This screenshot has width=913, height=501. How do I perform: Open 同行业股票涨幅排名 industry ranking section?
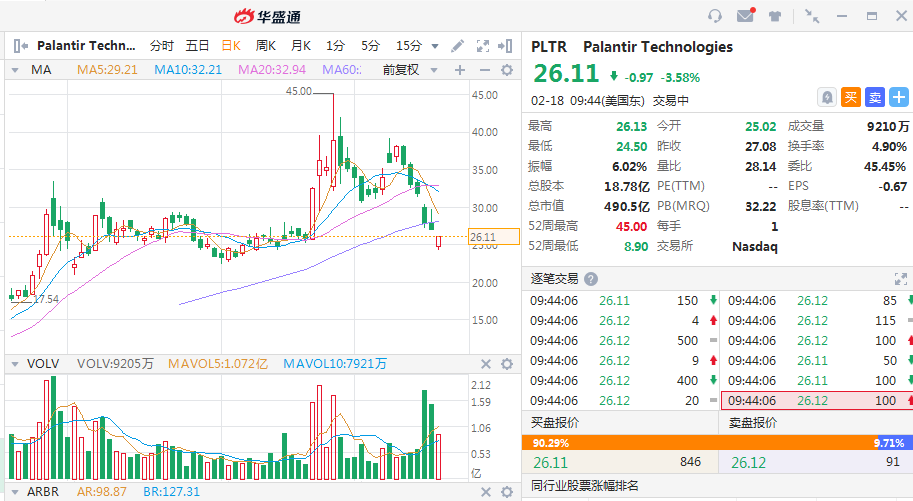pos(585,486)
